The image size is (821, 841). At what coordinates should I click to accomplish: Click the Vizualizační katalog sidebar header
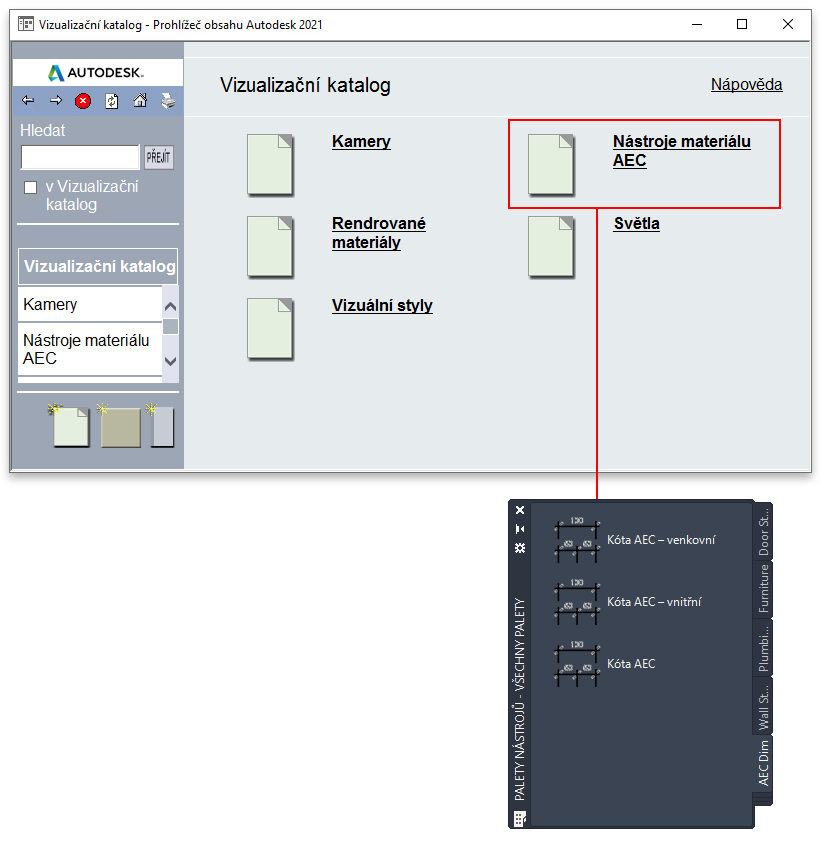(98, 266)
